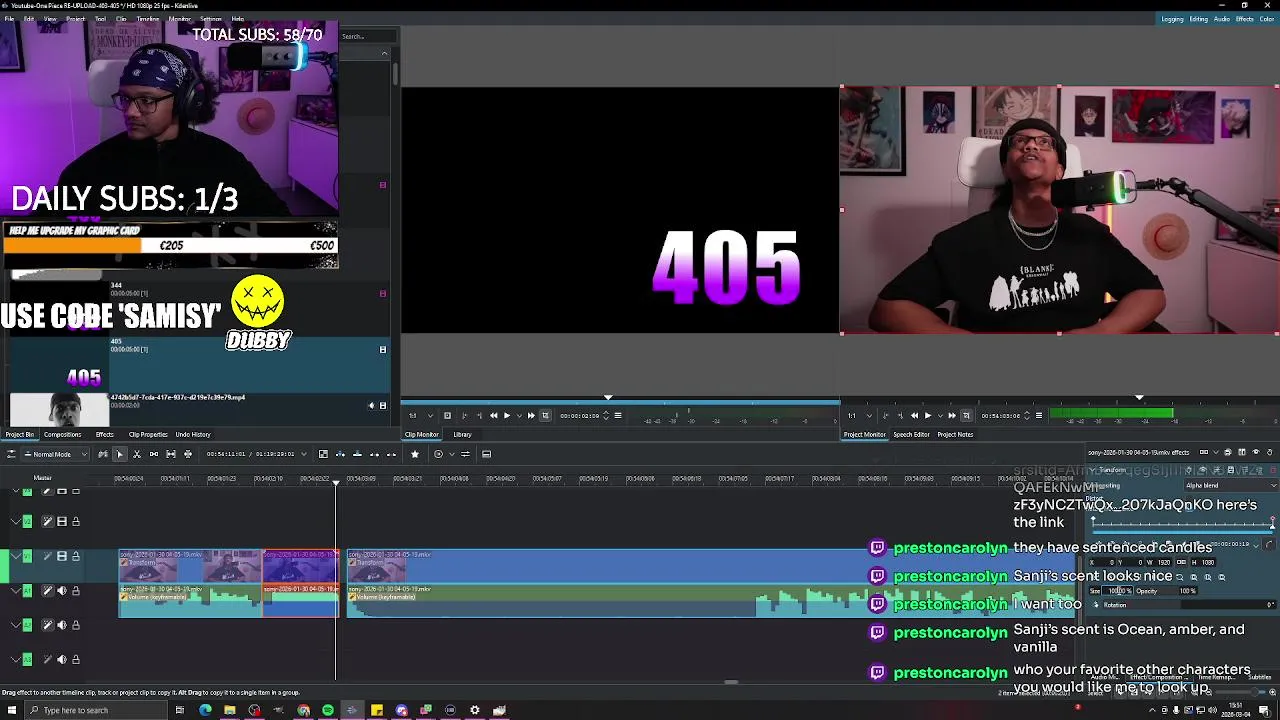Open timecode format dropdown in timeline toolbar
The height and width of the screenshot is (720, 1280).
tap(304, 454)
